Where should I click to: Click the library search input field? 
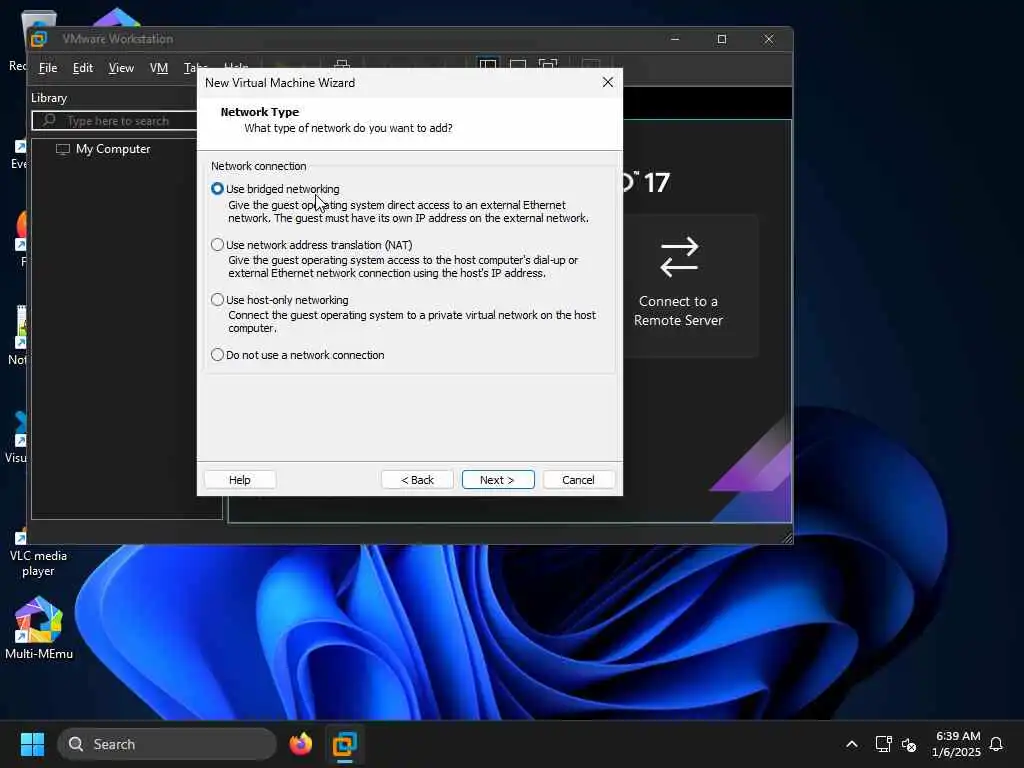(x=118, y=121)
